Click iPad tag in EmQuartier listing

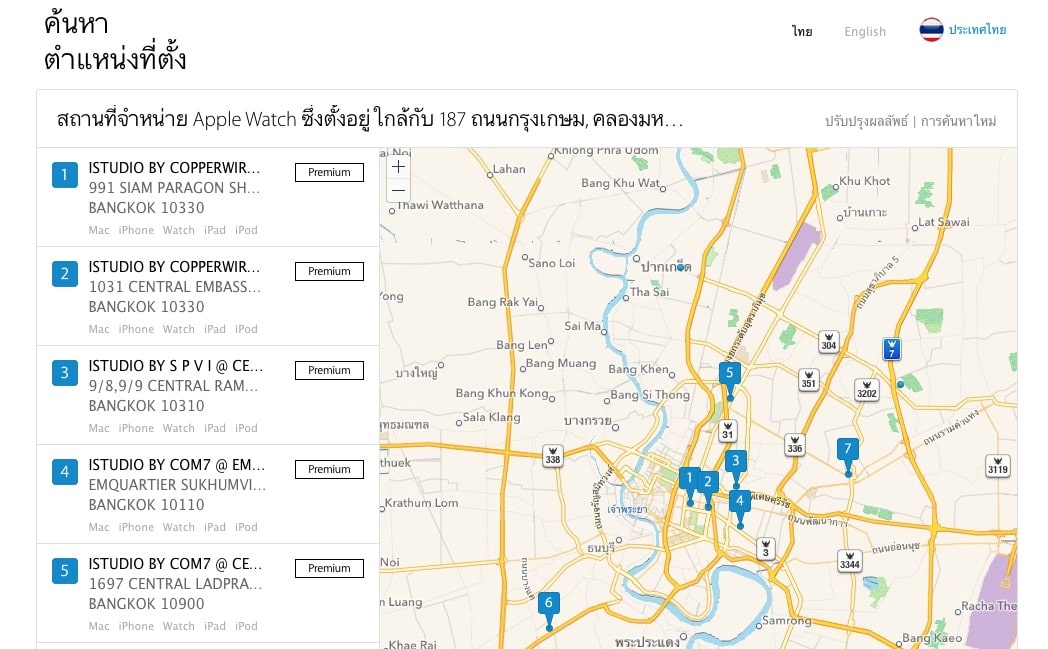pyautogui.click(x=215, y=527)
